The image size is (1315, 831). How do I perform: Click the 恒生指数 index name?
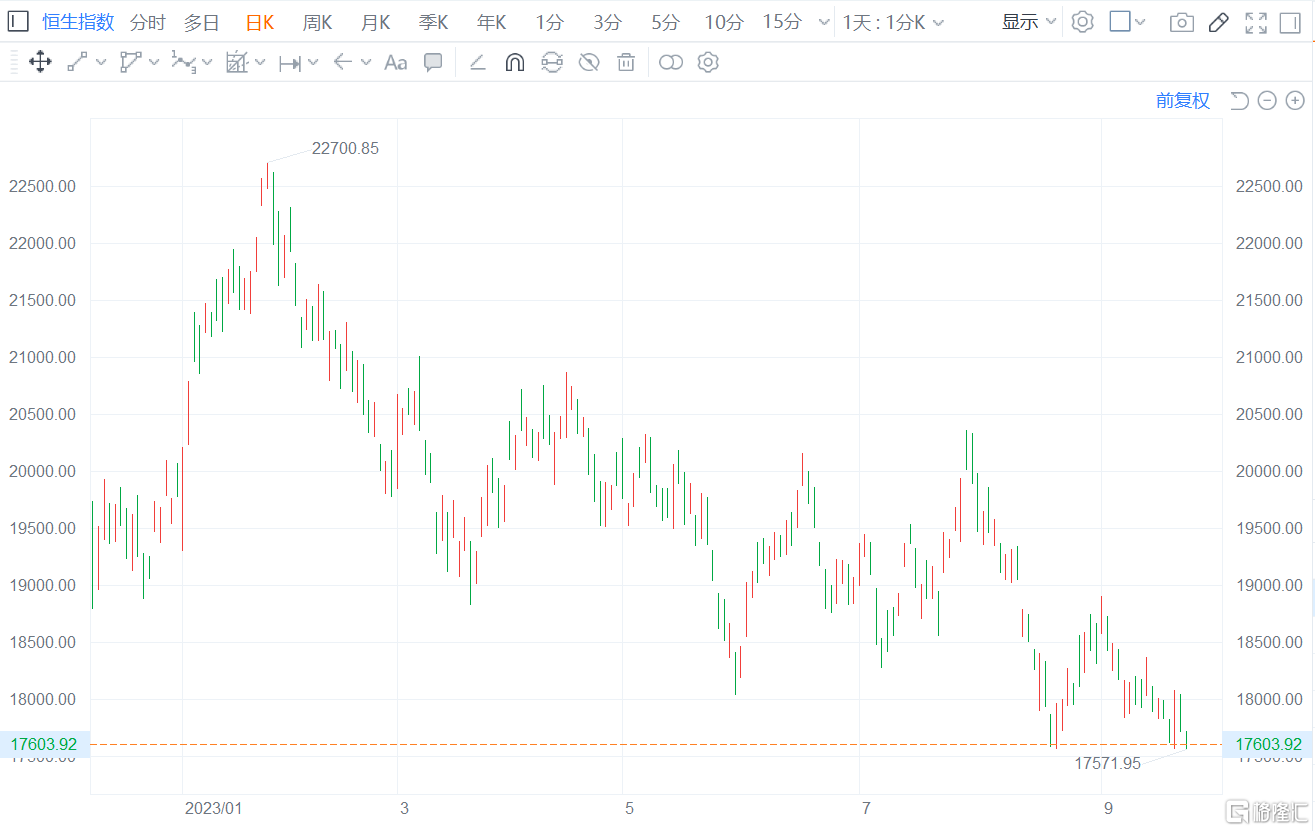pyautogui.click(x=78, y=22)
